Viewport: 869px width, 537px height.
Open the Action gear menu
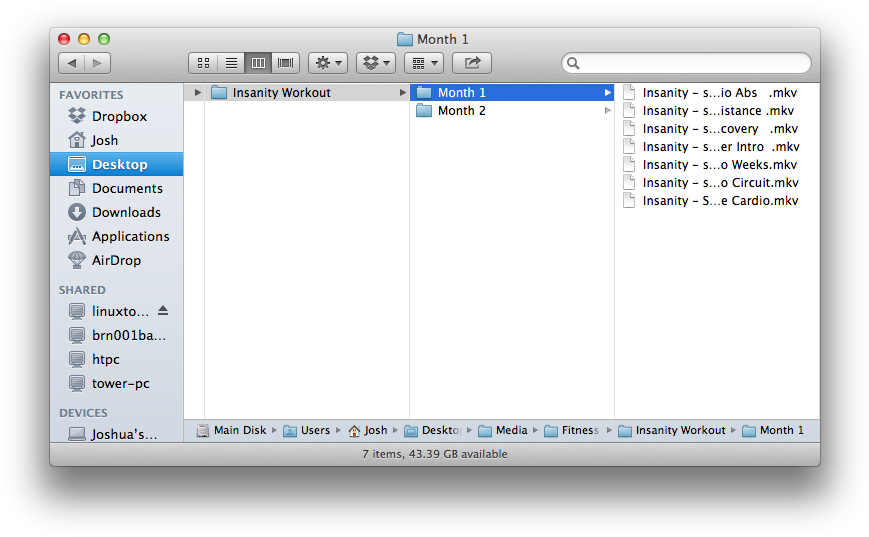point(327,63)
